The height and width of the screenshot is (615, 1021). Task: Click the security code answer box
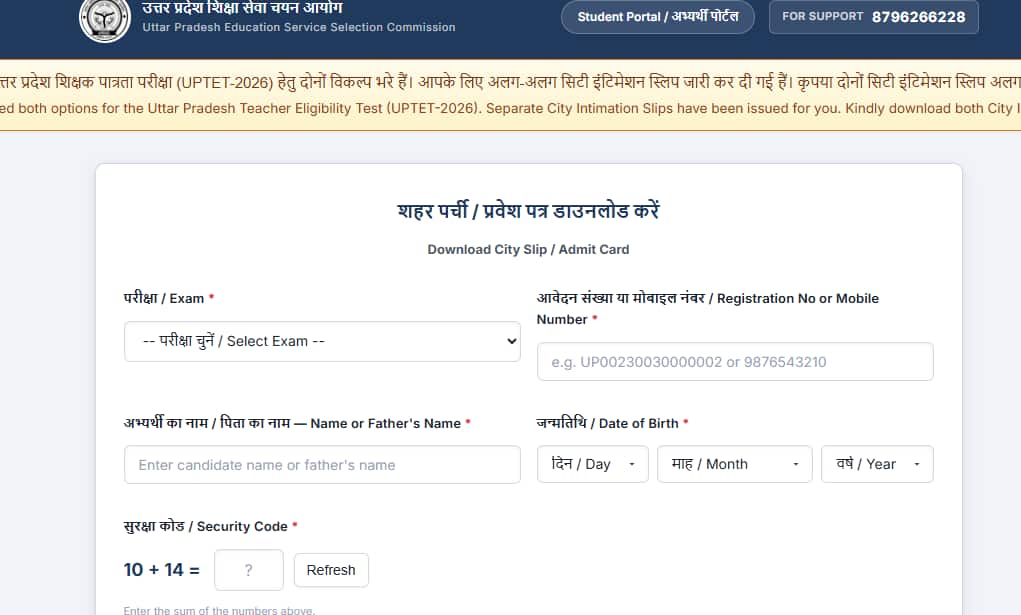tap(249, 570)
